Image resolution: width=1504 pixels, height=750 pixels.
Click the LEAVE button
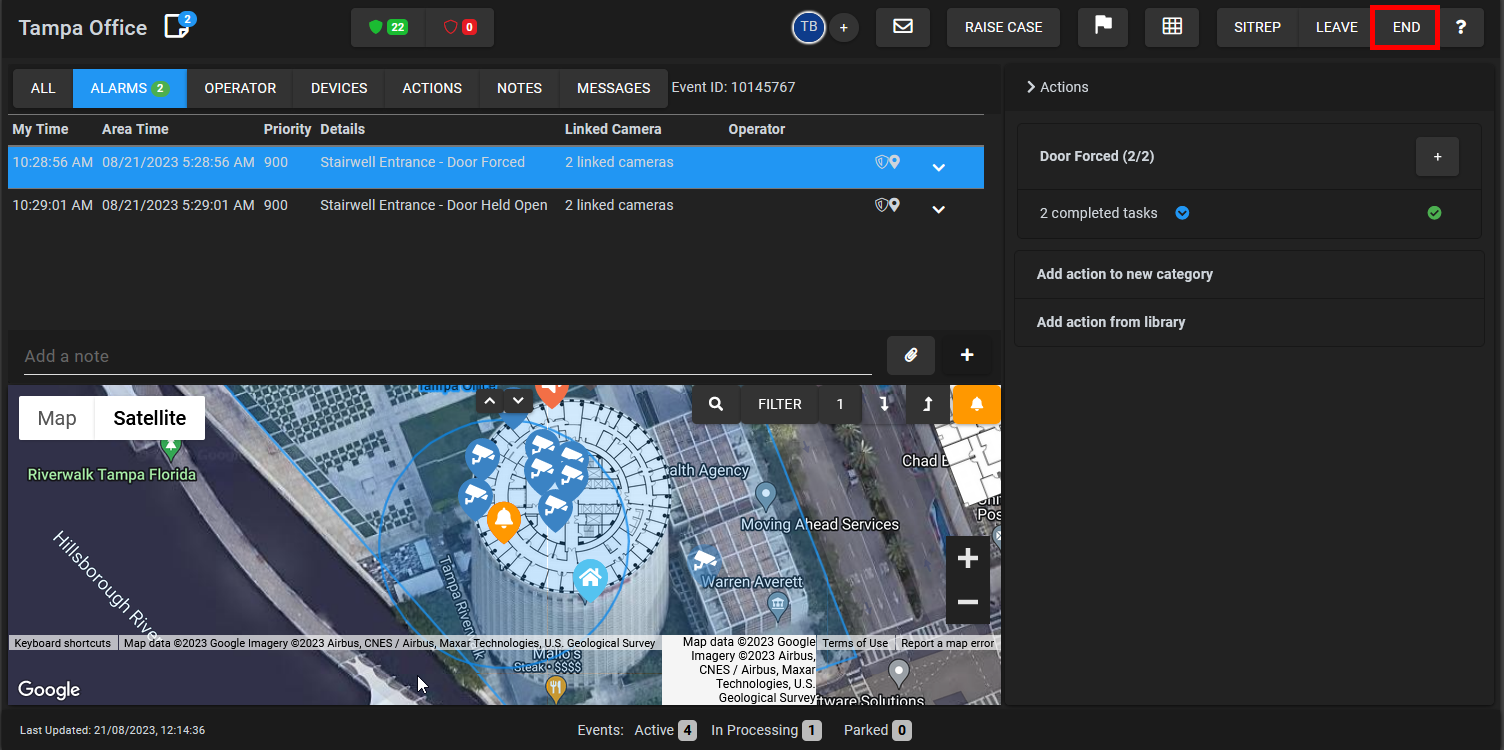pos(1336,27)
